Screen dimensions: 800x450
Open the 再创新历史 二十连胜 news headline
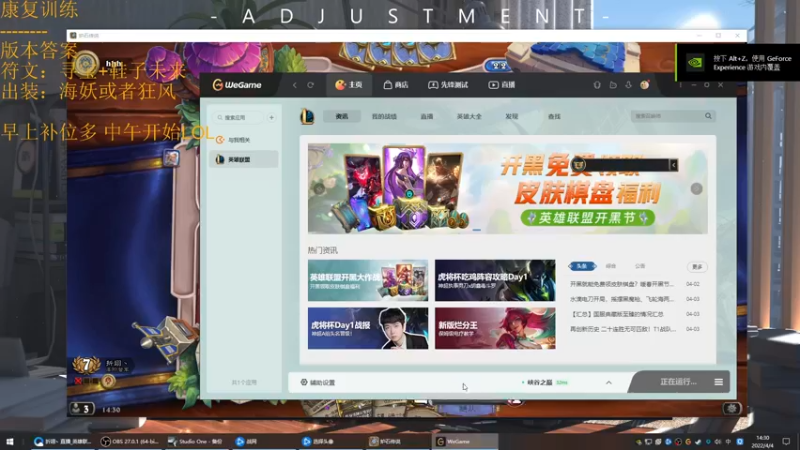(x=622, y=329)
